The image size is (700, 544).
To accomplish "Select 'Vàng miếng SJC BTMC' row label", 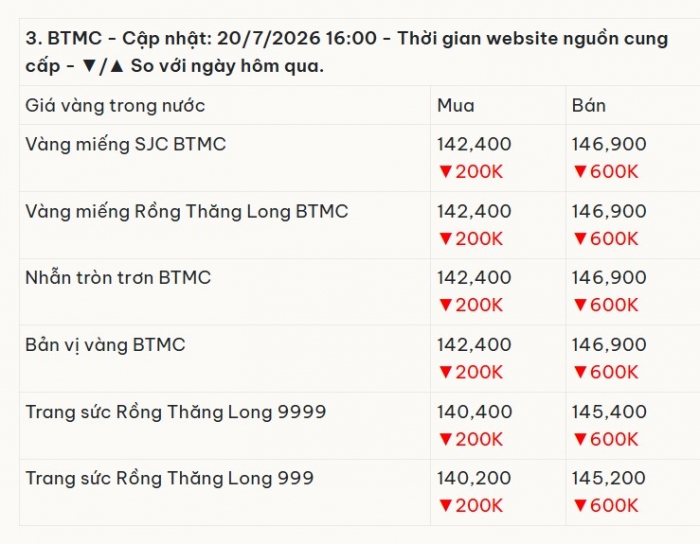I will [x=125, y=144].
